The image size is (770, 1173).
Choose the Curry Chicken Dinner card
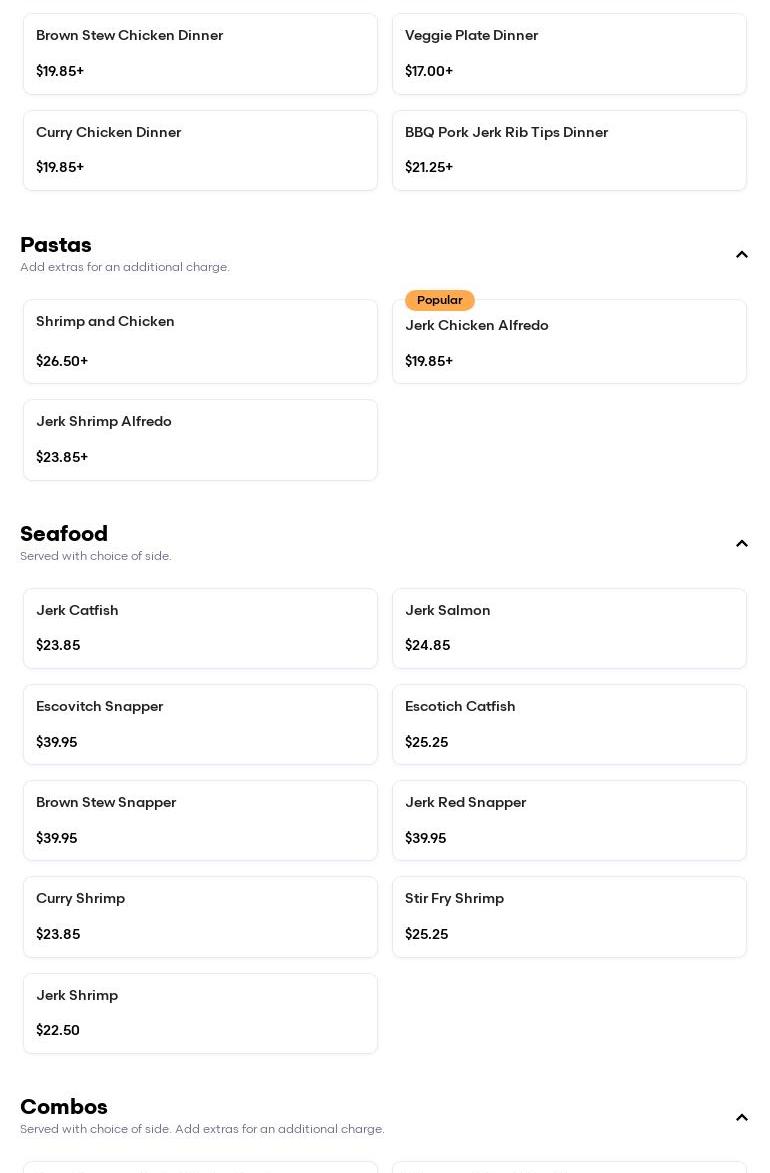[200, 150]
